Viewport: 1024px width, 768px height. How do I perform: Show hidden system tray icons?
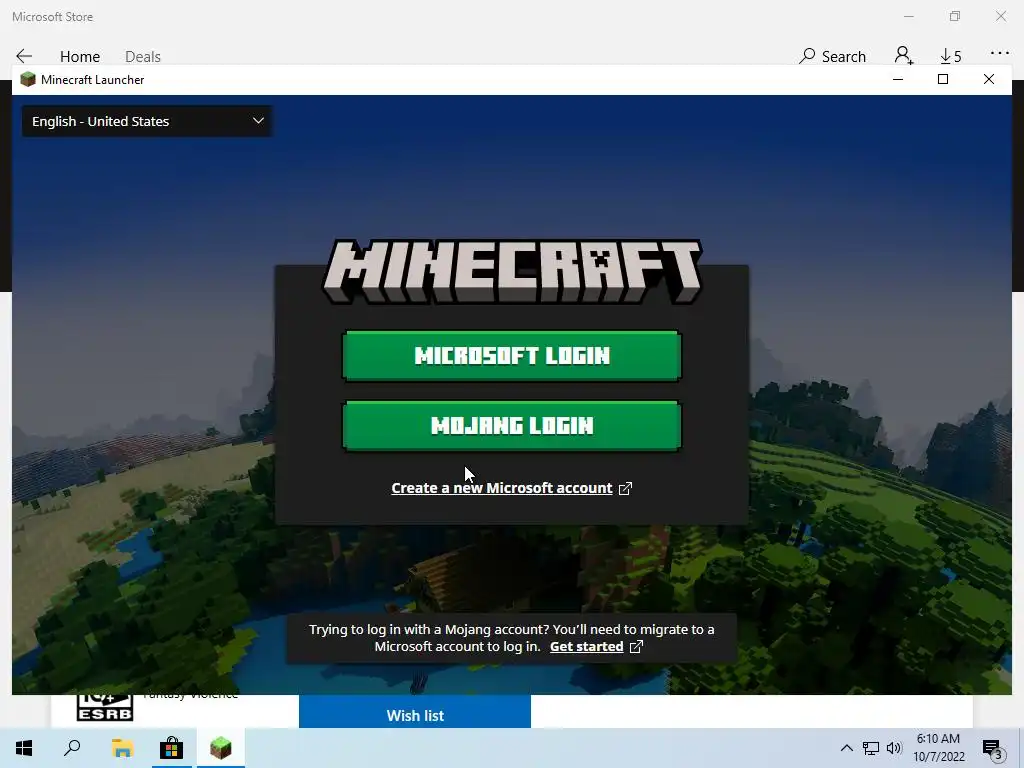[846, 748]
